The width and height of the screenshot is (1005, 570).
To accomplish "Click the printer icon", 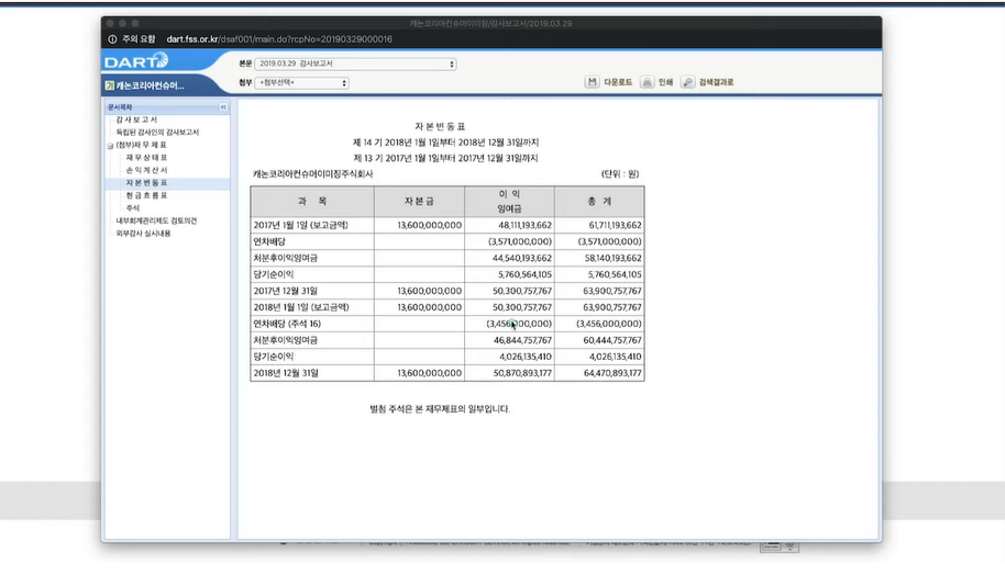I will click(x=647, y=82).
